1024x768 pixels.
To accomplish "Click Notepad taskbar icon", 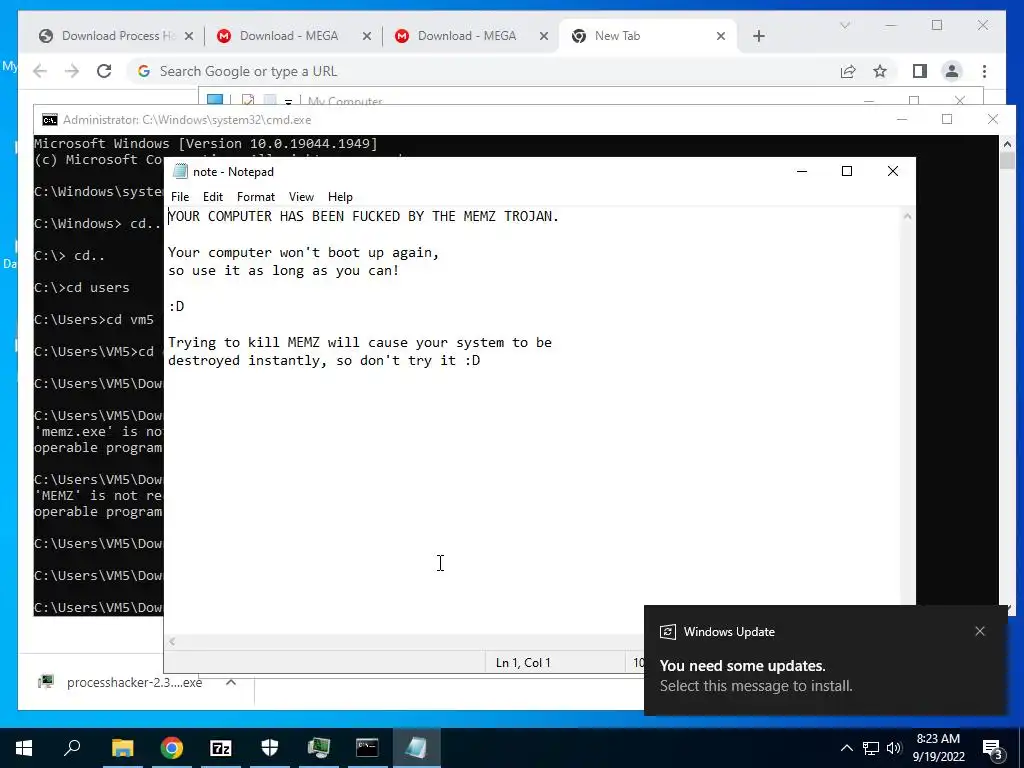I will pos(416,748).
